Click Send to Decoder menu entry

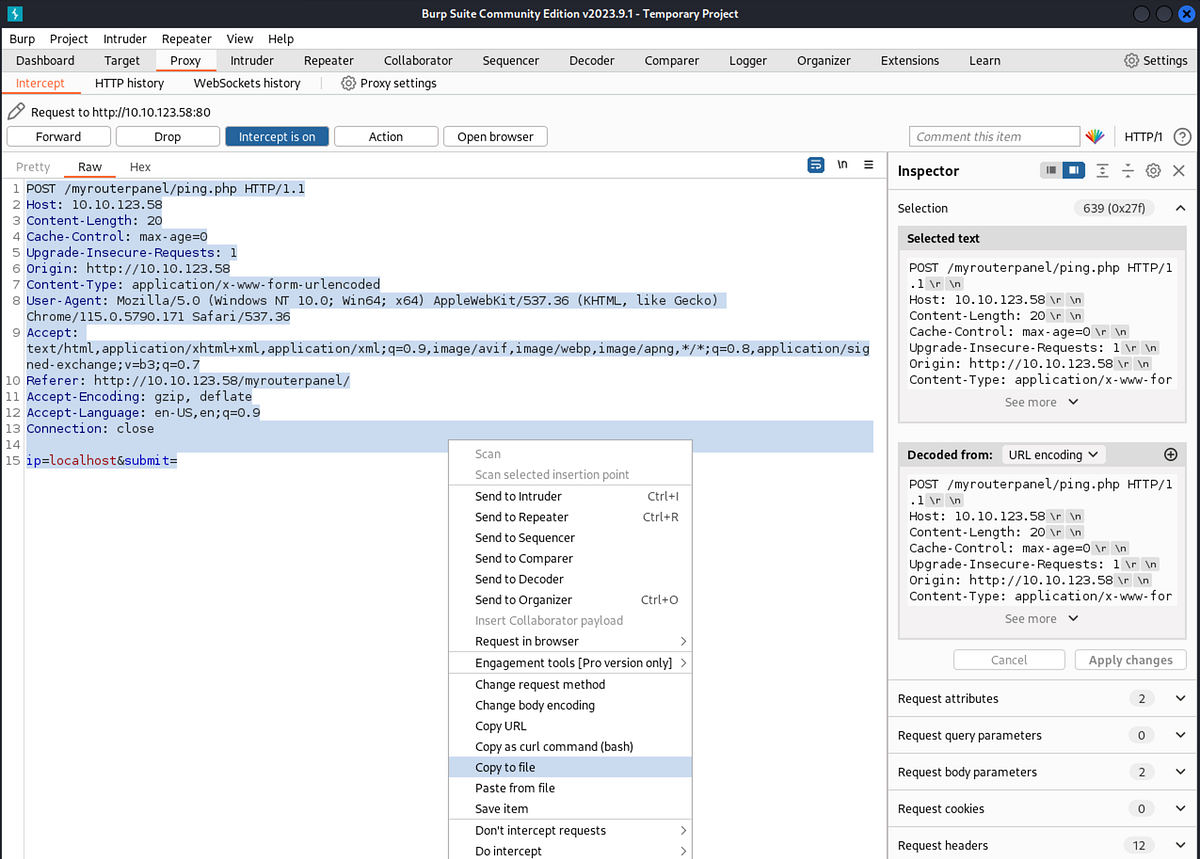(569, 579)
